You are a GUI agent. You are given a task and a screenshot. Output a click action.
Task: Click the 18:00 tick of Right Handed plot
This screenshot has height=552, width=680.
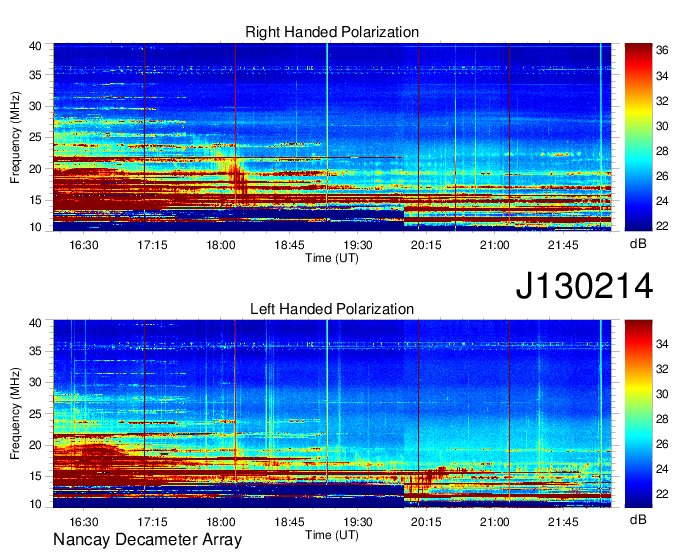(x=221, y=245)
